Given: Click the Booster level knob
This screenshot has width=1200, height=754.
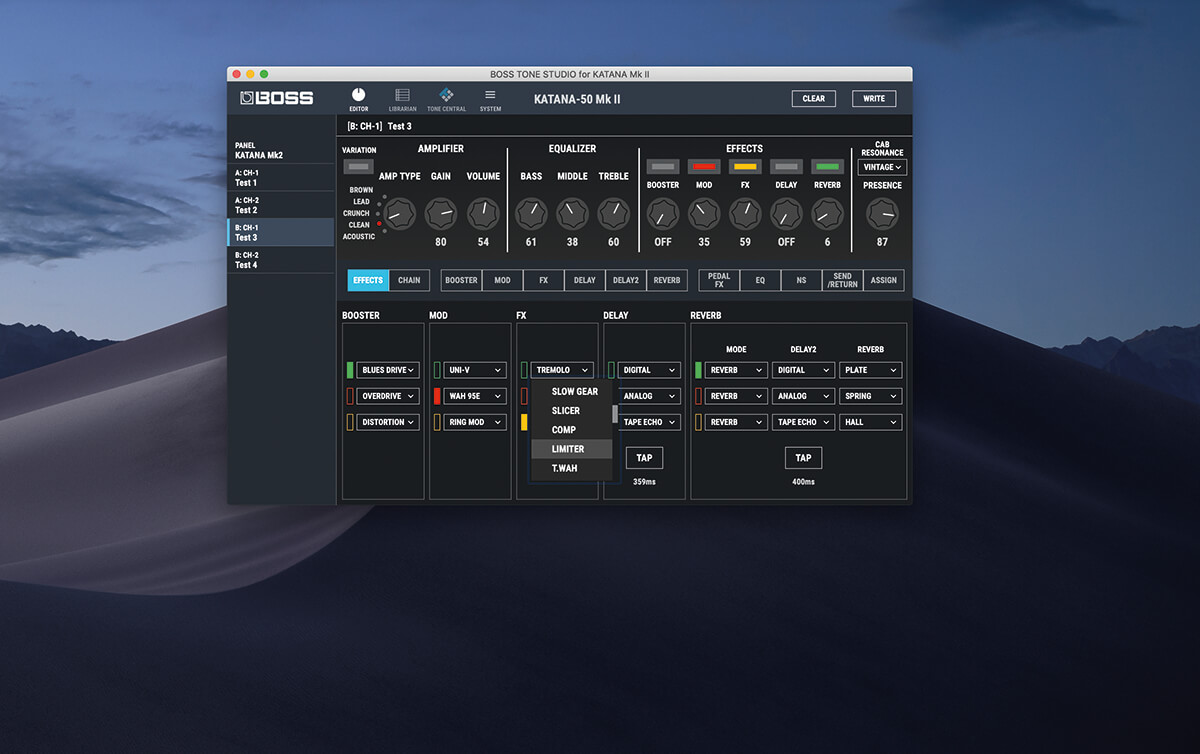Looking at the screenshot, I should tap(662, 213).
